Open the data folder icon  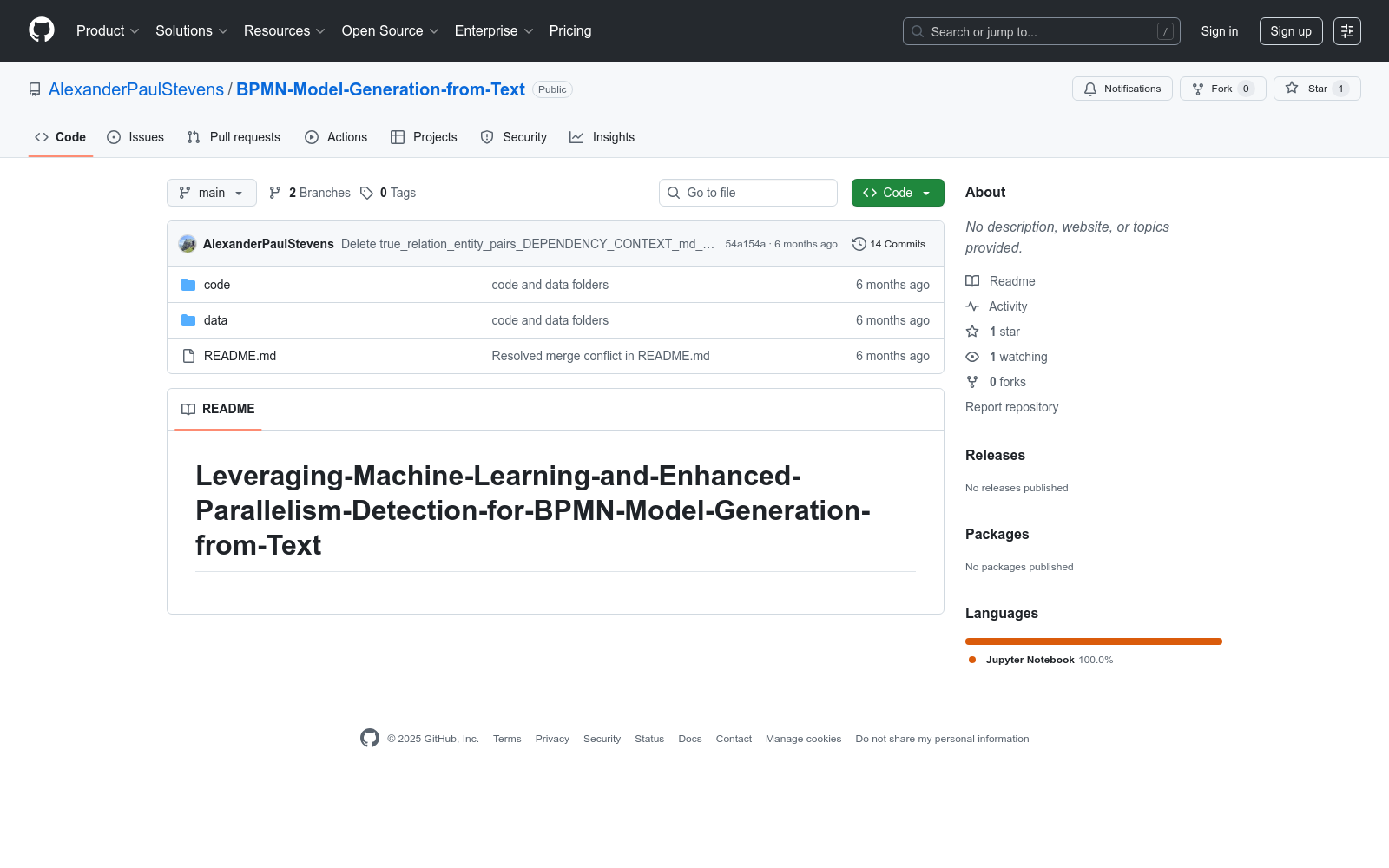[x=188, y=320]
